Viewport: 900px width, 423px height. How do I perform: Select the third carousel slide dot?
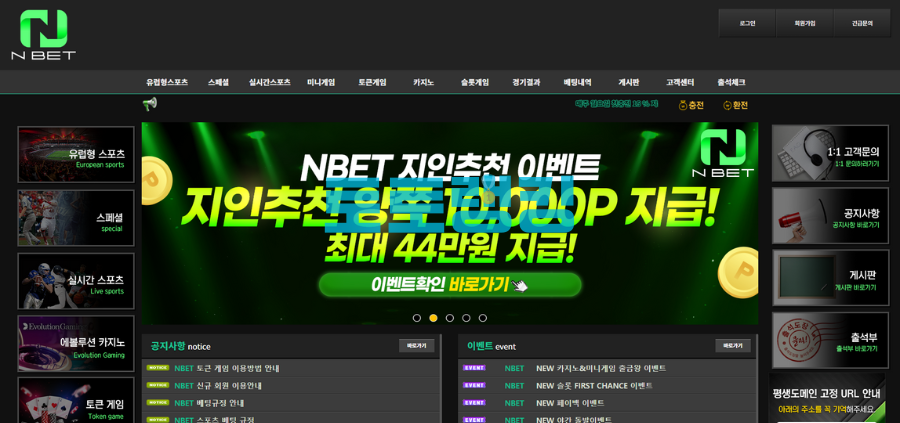pyautogui.click(x=450, y=318)
